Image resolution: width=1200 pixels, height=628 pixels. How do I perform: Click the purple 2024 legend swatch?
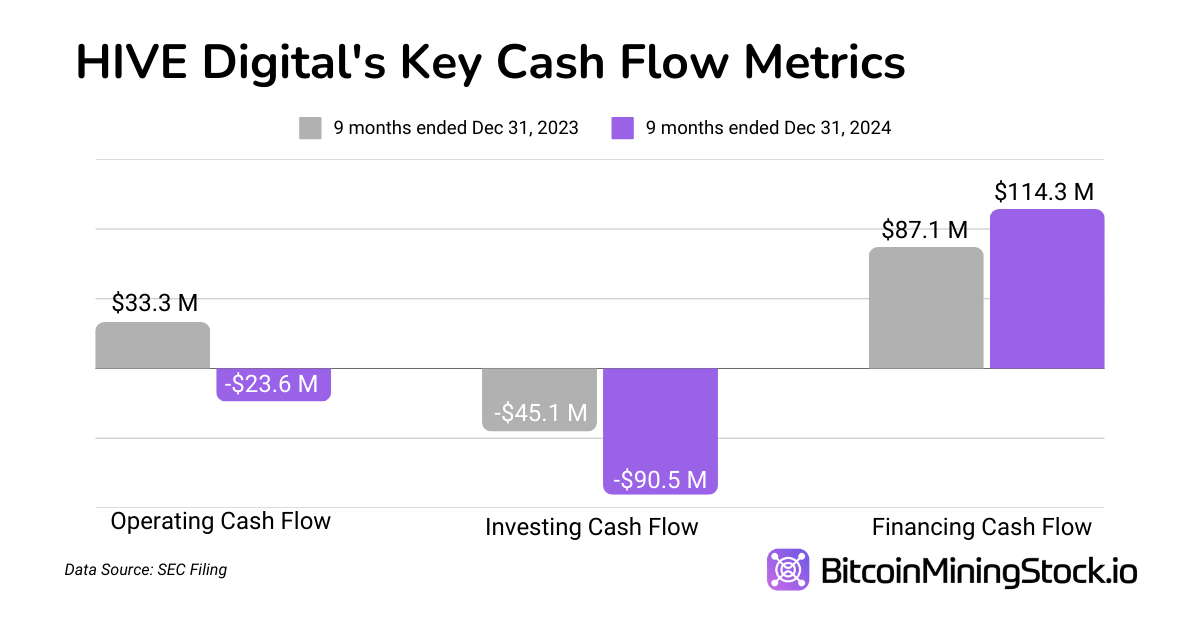pyautogui.click(x=622, y=128)
